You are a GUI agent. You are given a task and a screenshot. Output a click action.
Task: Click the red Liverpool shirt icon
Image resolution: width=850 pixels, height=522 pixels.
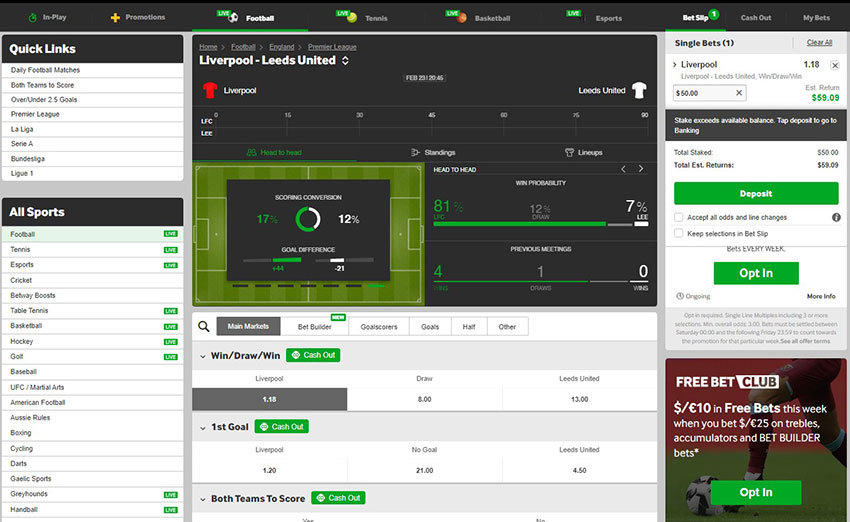[x=210, y=90]
